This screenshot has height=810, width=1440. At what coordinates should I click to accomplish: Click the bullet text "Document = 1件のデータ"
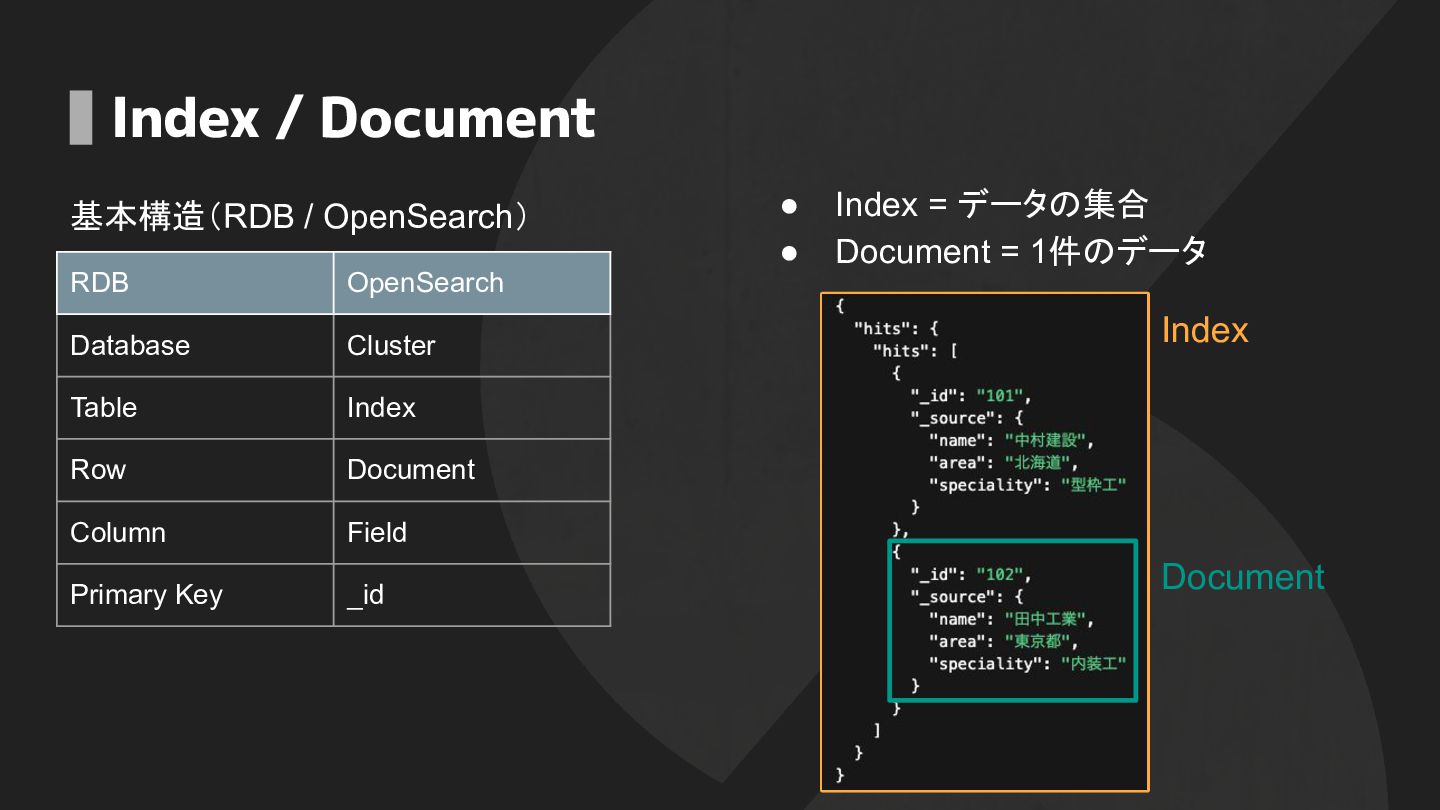click(1020, 252)
